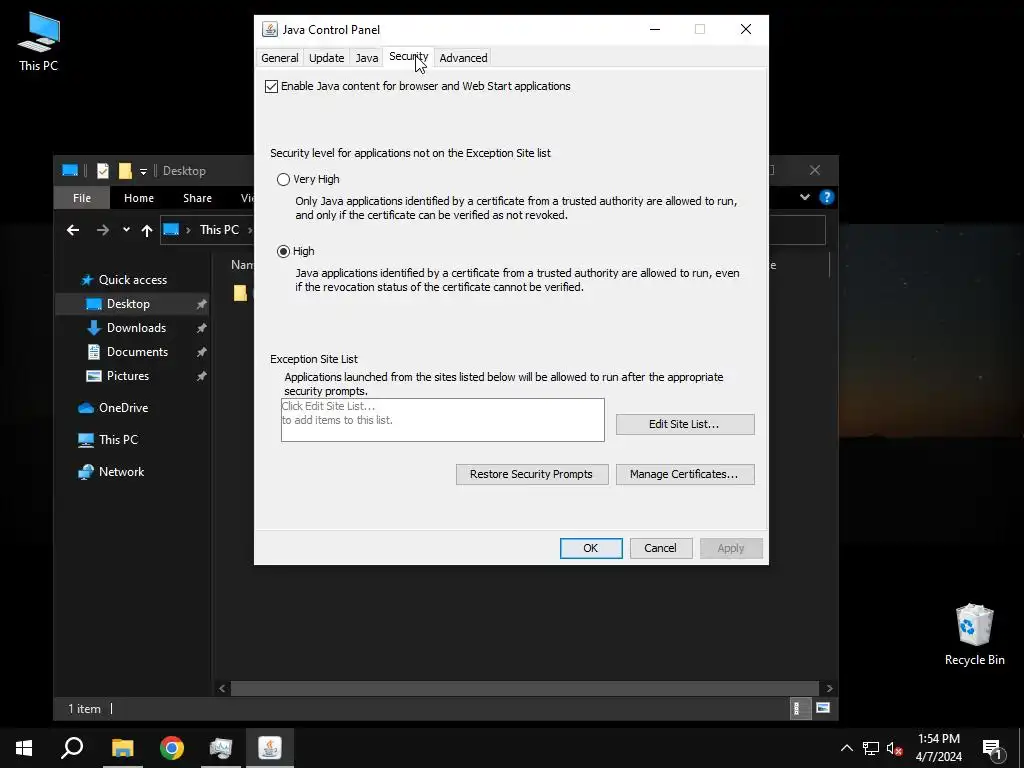Expand the ribbon with the chevron in Explorer
The width and height of the screenshot is (1024, 768).
click(x=805, y=197)
